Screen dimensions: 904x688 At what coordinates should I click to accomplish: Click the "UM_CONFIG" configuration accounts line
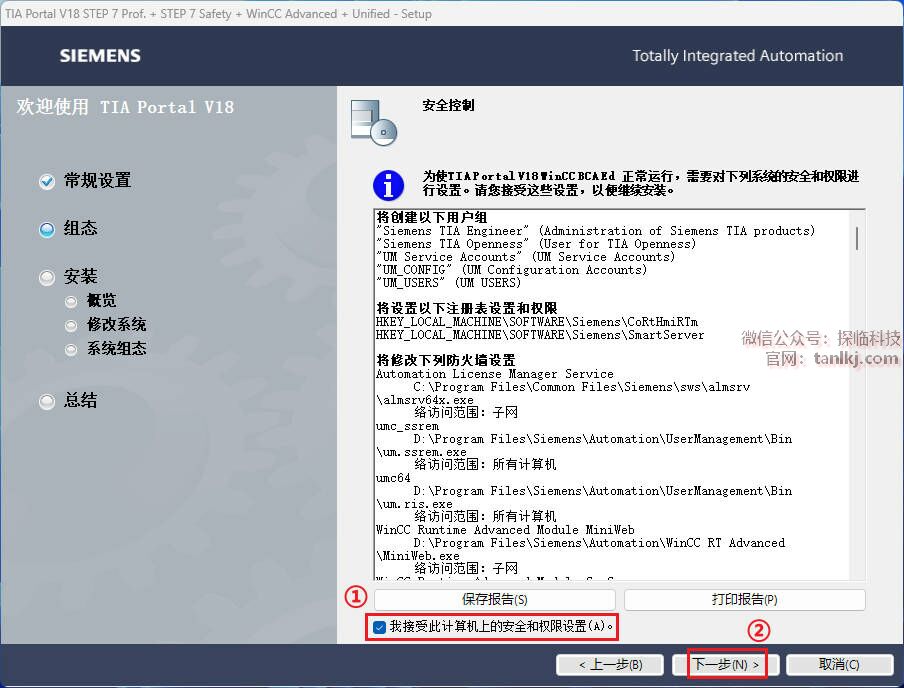(x=511, y=270)
